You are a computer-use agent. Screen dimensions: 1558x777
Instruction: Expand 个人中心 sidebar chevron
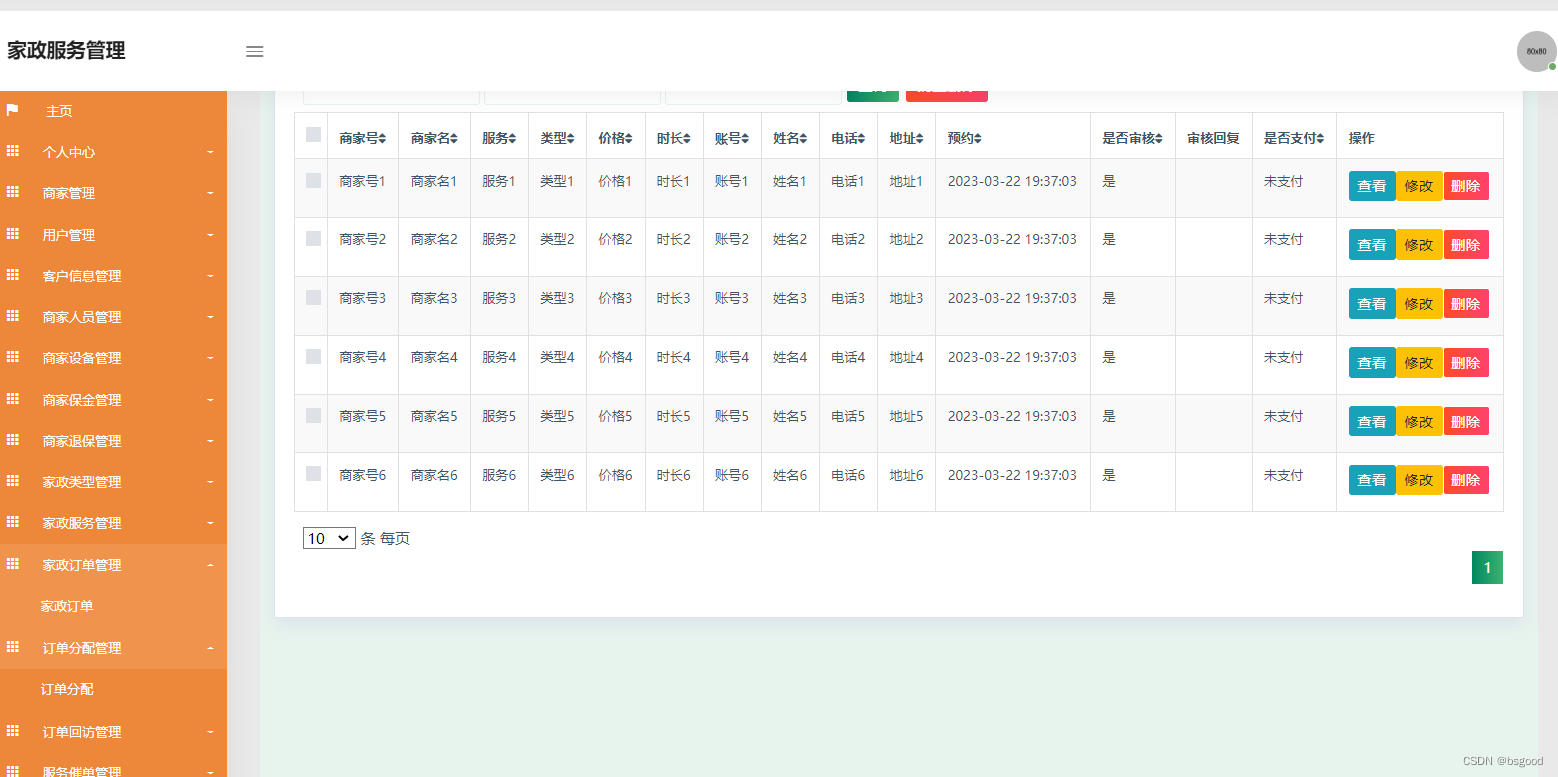(x=210, y=152)
